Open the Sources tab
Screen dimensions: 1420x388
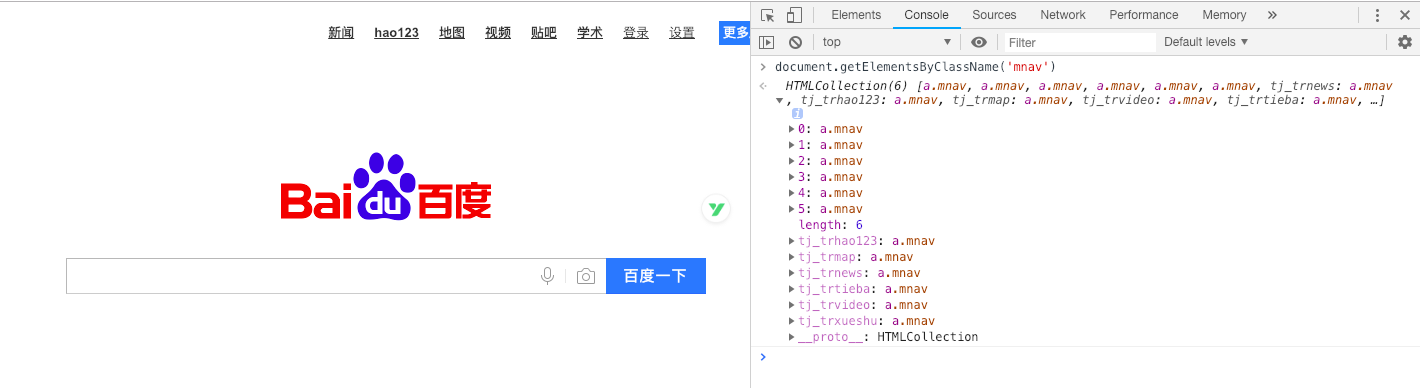point(994,15)
